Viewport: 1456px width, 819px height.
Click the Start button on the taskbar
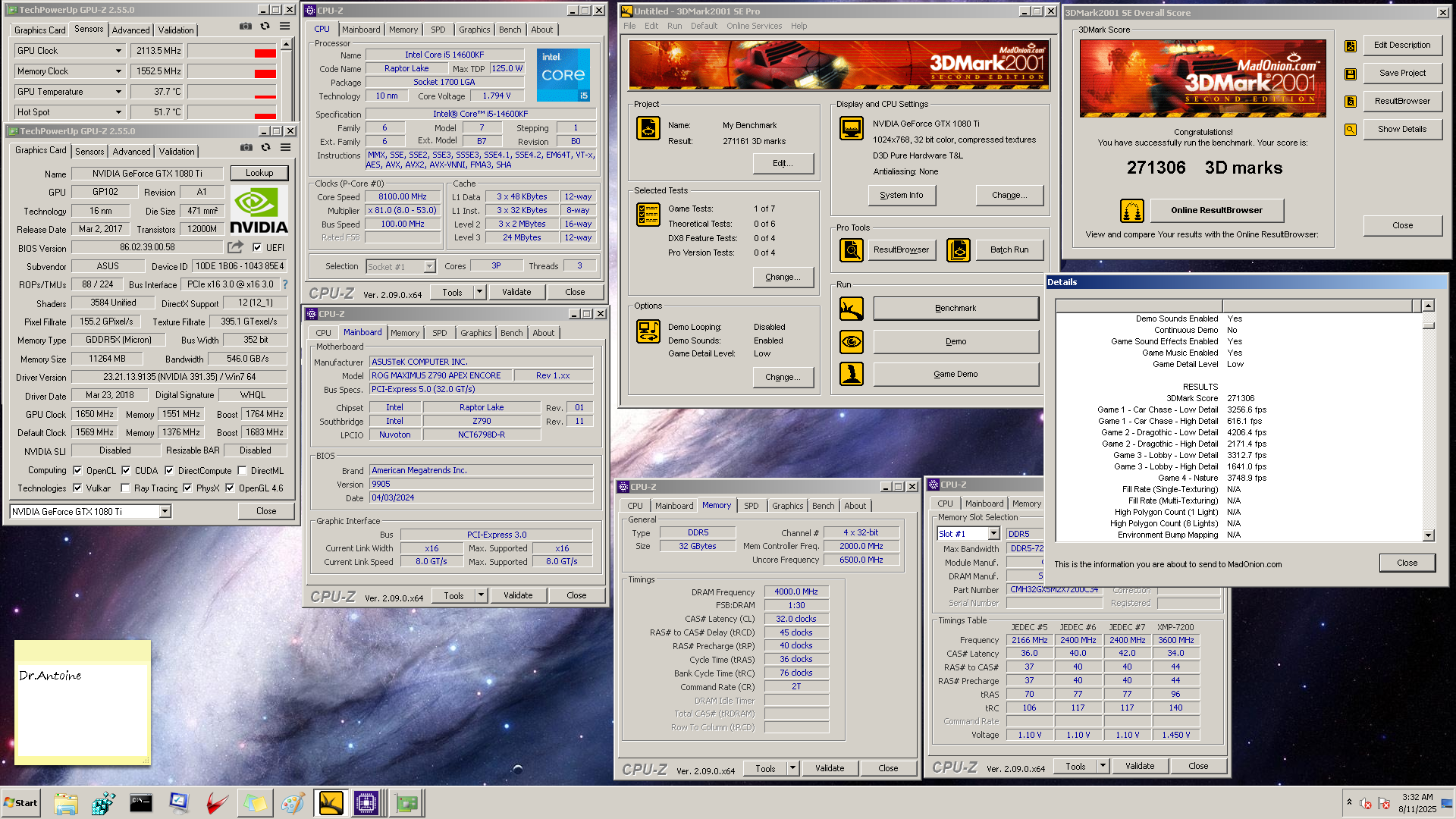(20, 803)
